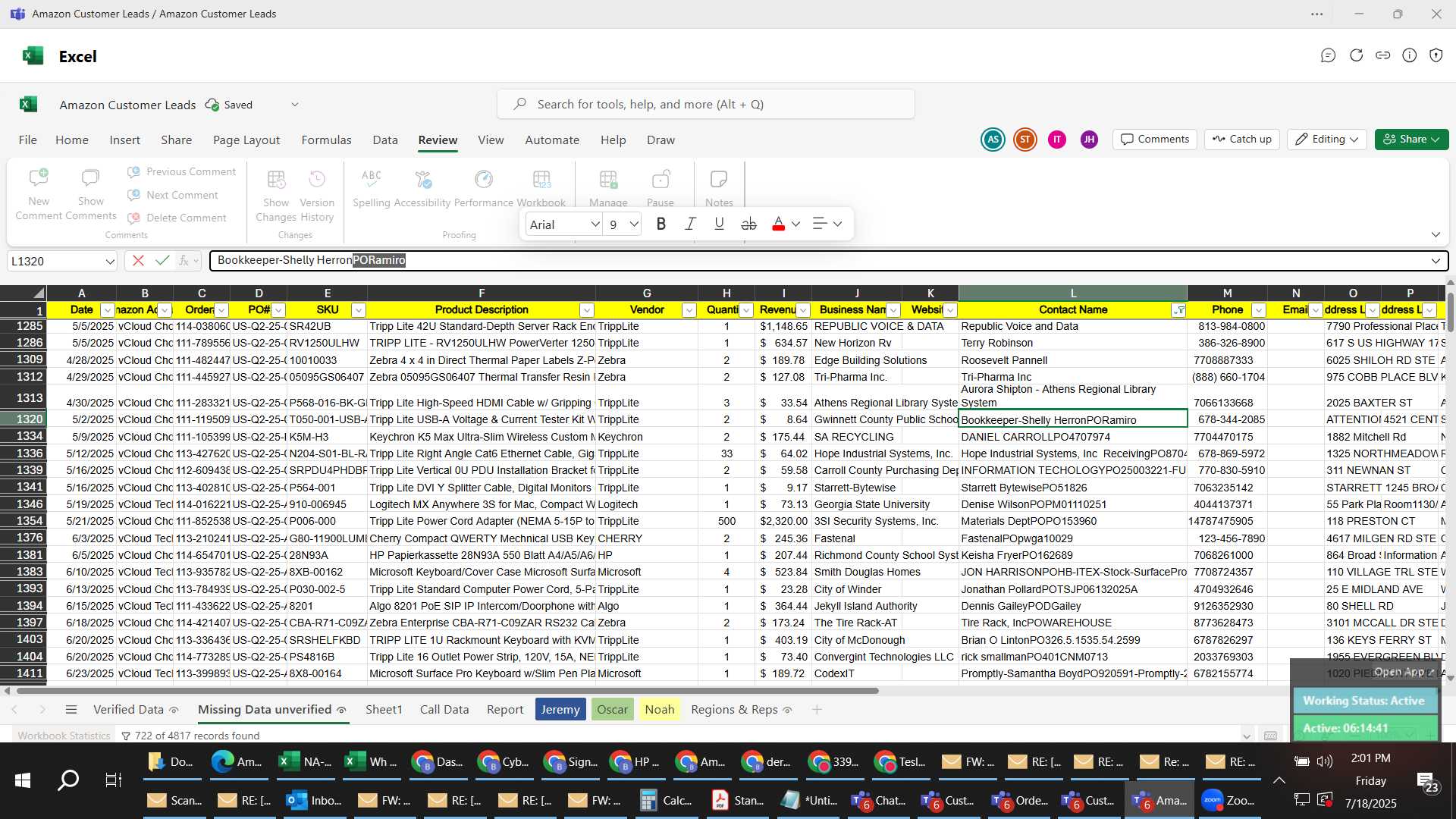Expand the font color picker arrow

coord(795,224)
